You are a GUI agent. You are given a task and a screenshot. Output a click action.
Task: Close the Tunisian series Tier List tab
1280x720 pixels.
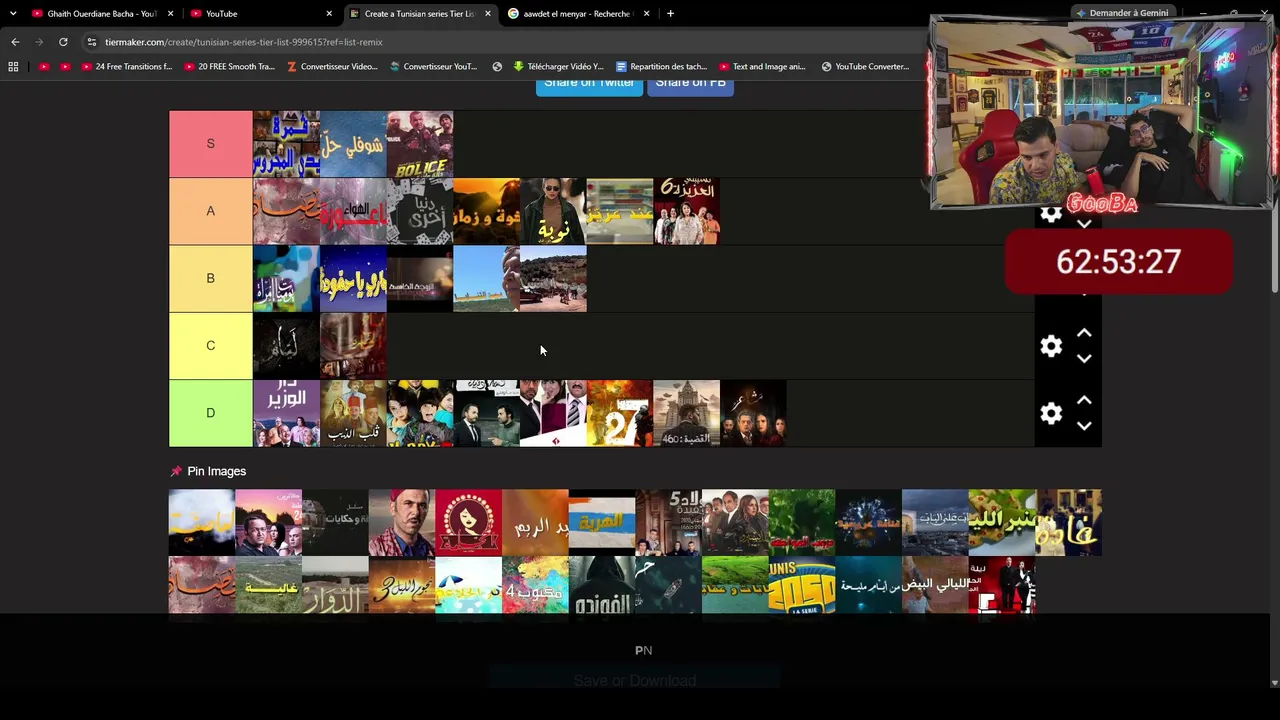[488, 14]
